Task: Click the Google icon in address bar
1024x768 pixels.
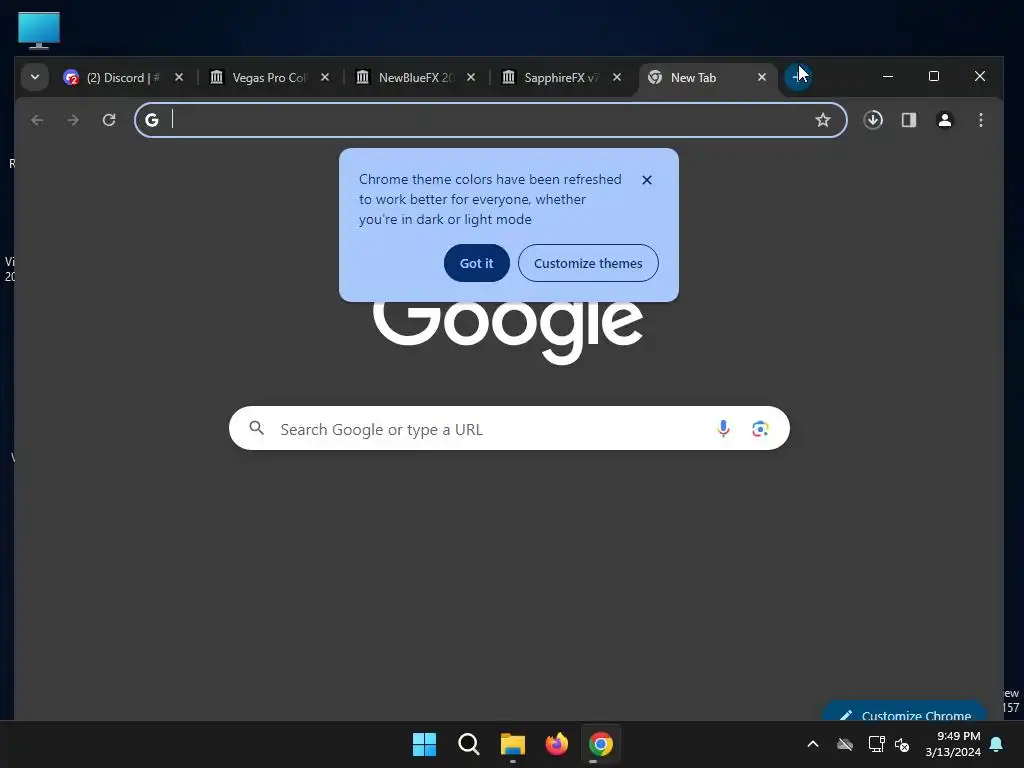Action: (152, 120)
